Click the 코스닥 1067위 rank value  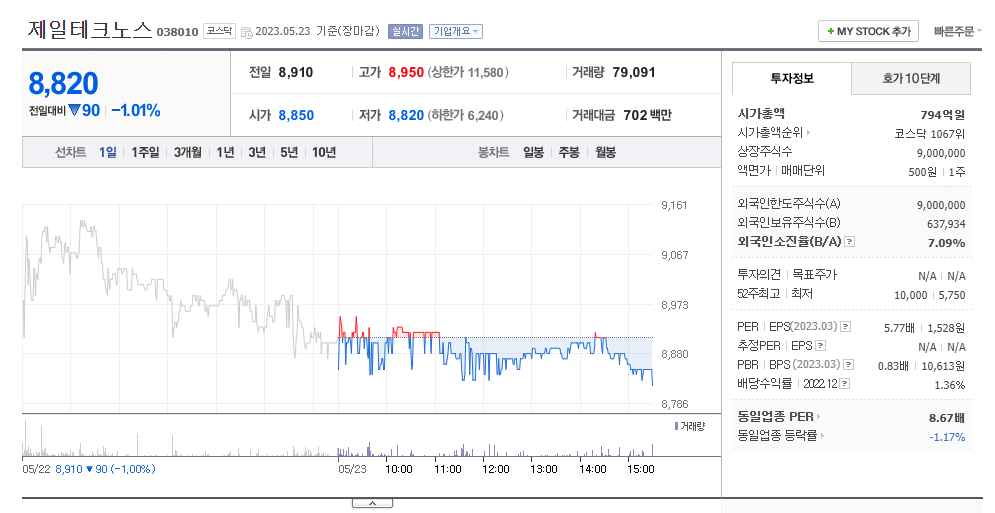point(930,134)
